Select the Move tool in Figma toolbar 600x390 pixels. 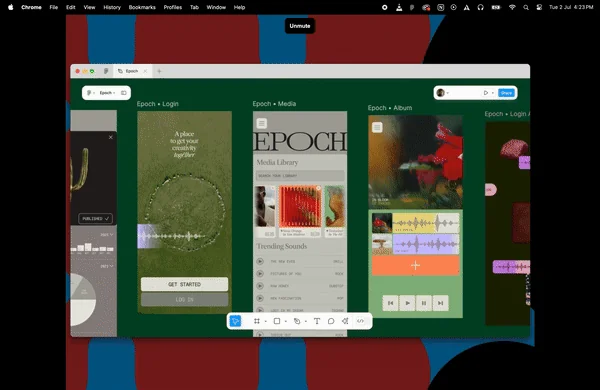[x=235, y=321]
